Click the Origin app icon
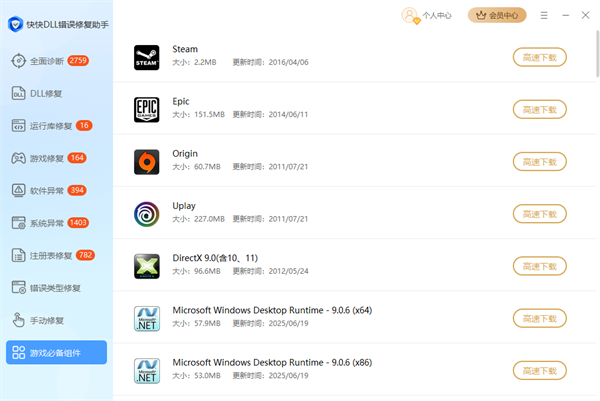The width and height of the screenshot is (600, 401). point(147,161)
